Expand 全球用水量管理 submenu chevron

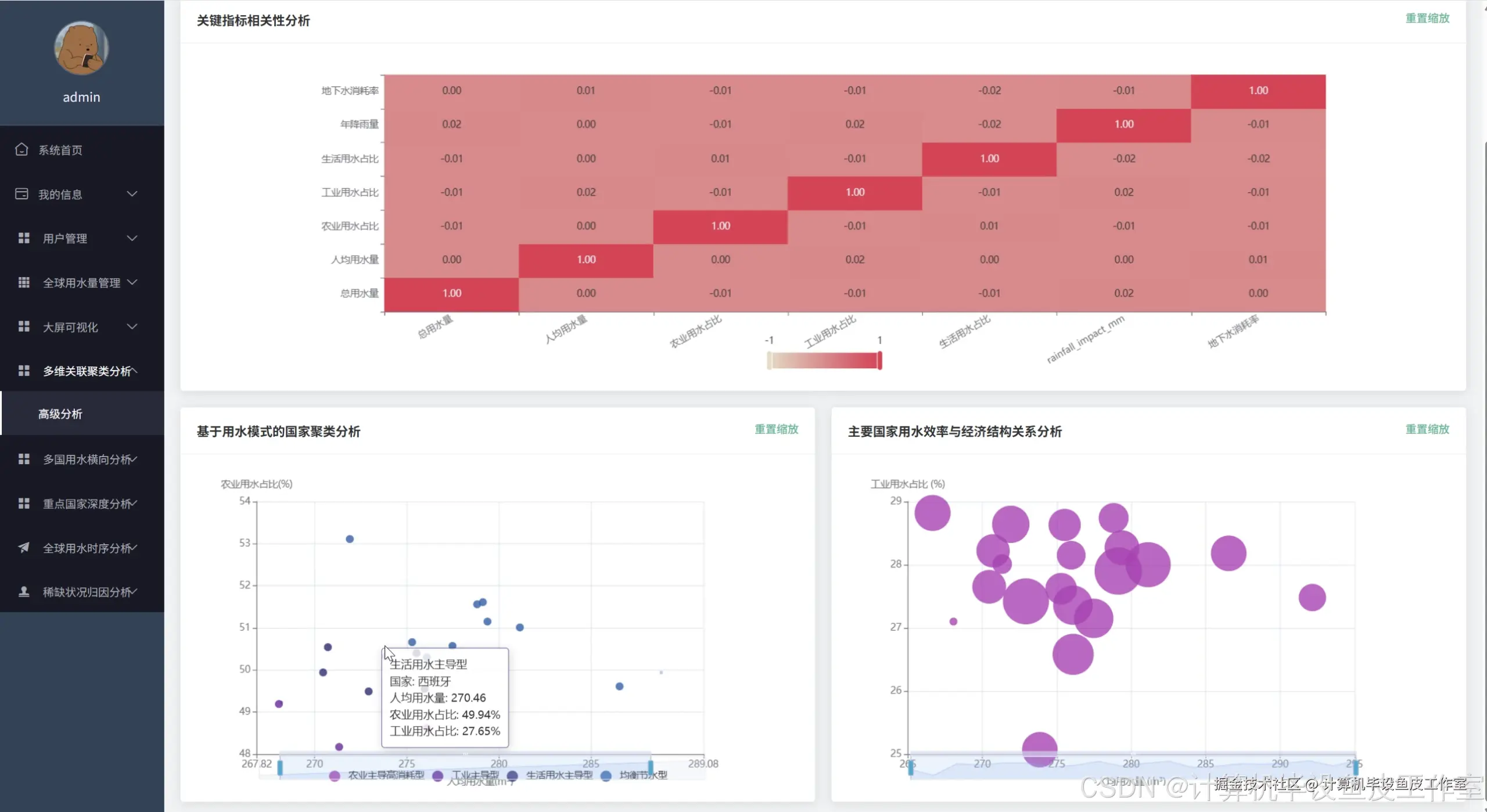click(x=132, y=282)
